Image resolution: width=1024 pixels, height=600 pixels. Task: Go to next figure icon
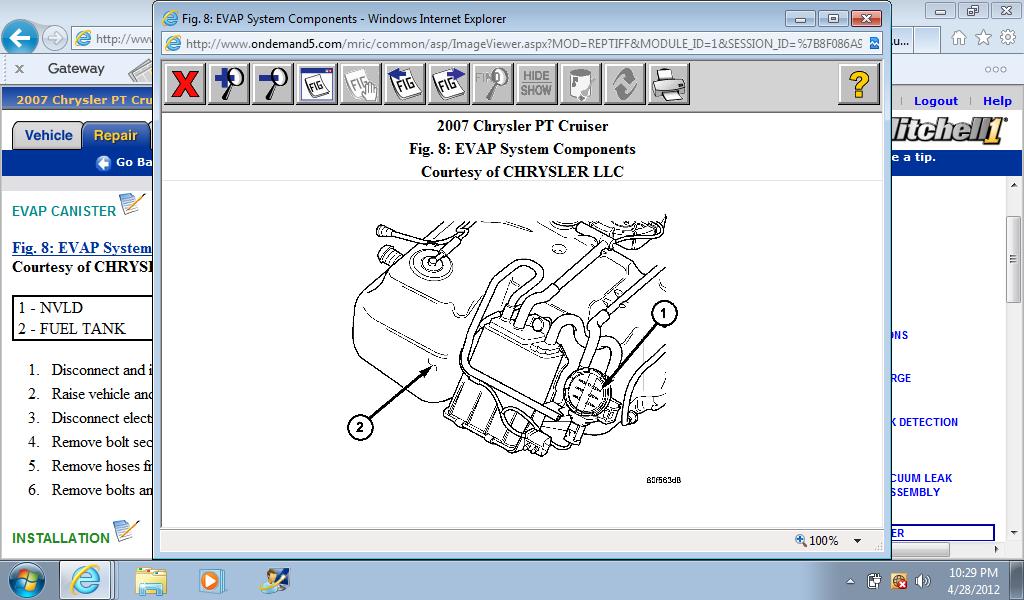pos(448,84)
